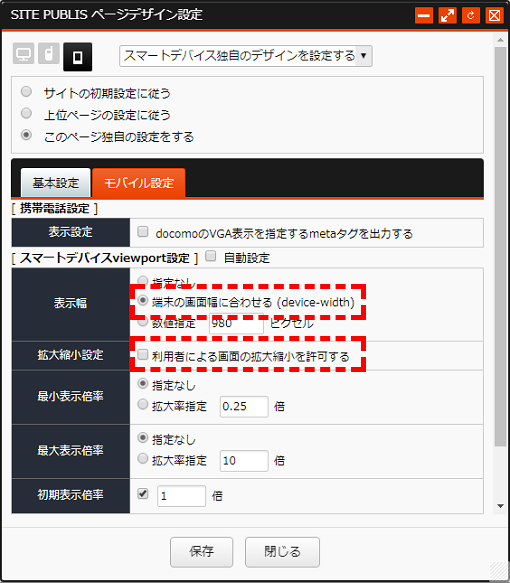Click the 携帯電話設定 section heading

(x=55, y=209)
